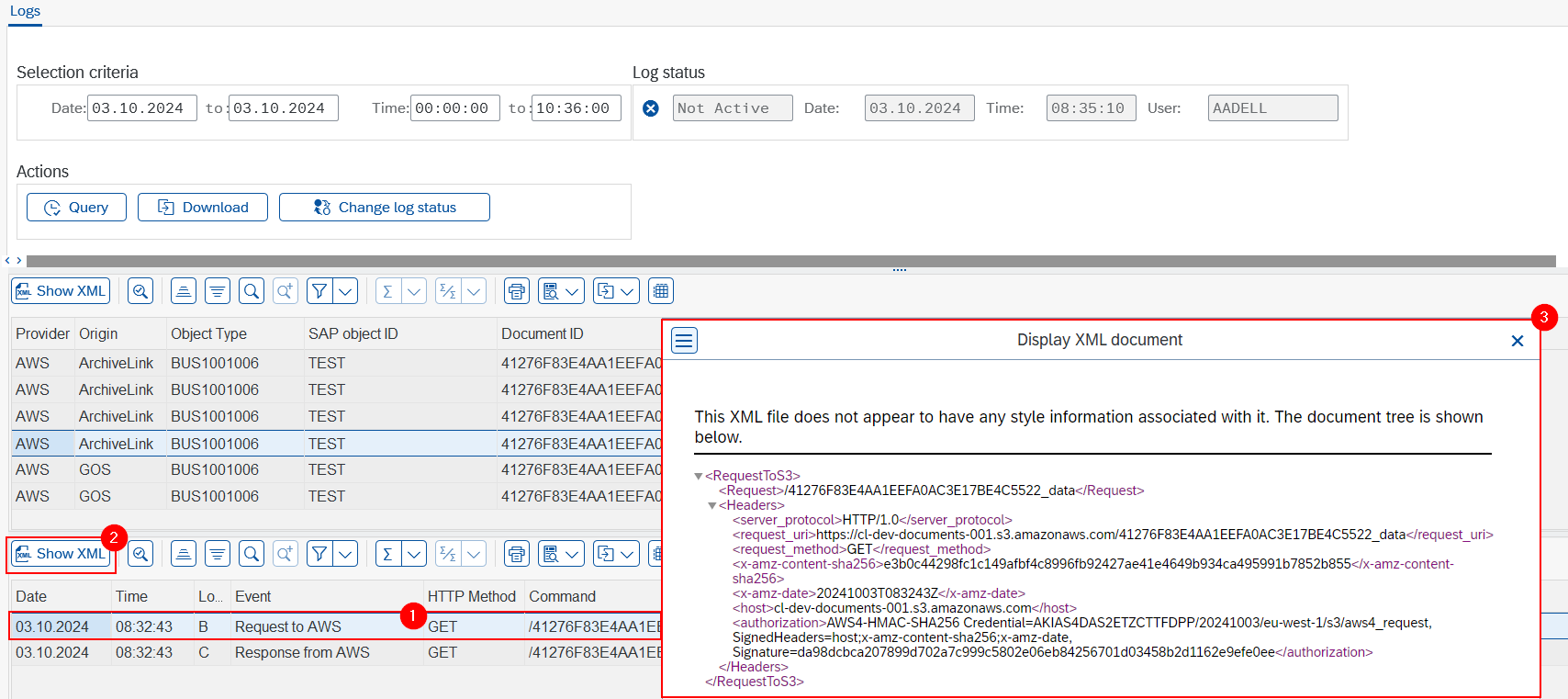Image resolution: width=1568 pixels, height=699 pixels.
Task: Click the Not Active status icon
Action: click(651, 108)
